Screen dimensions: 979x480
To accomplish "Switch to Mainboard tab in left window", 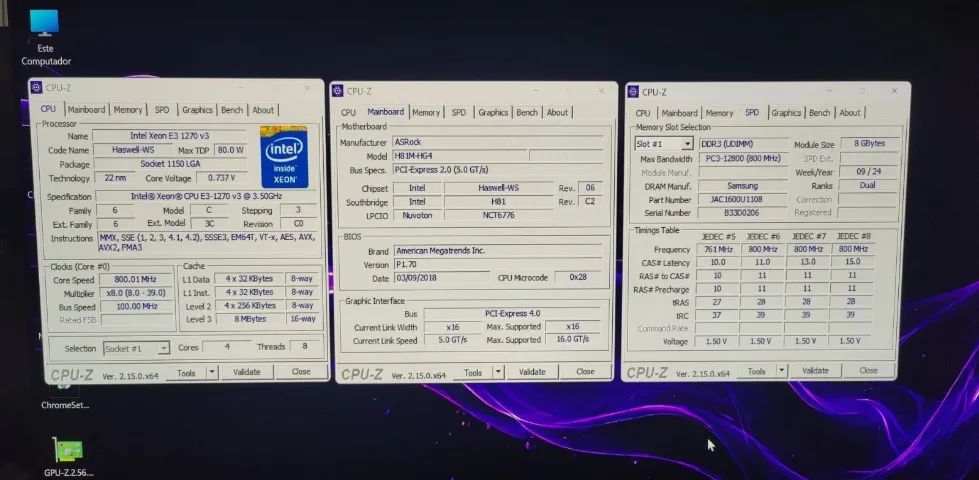I will 87,109.
